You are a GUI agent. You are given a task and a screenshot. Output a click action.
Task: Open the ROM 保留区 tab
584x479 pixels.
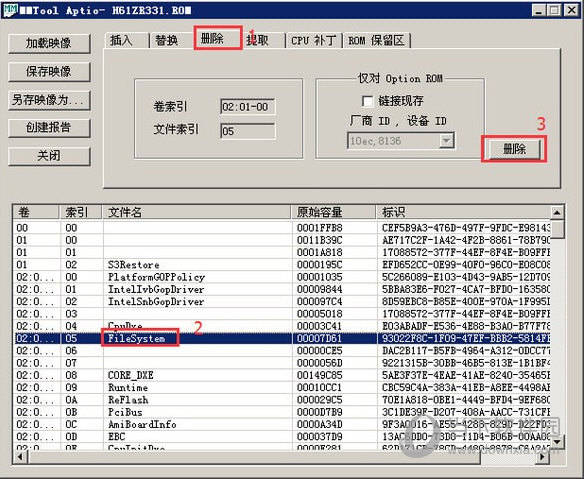tap(377, 40)
